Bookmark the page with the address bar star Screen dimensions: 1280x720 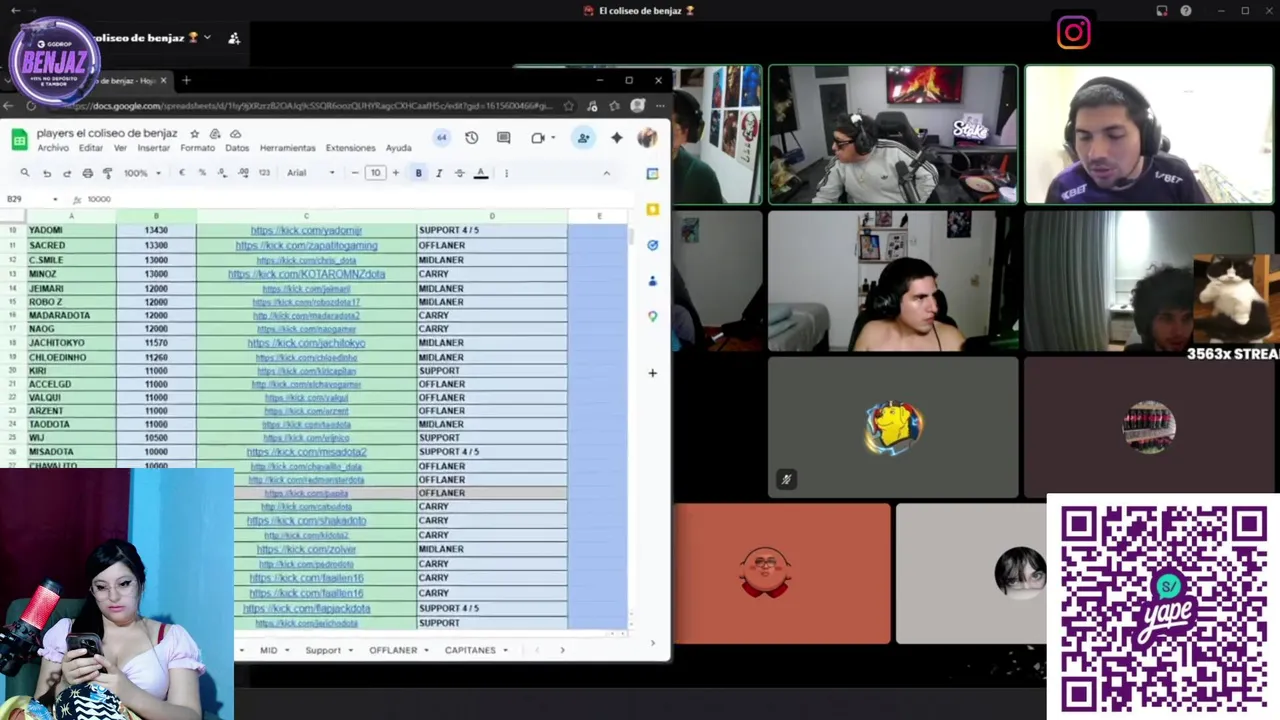coord(569,106)
